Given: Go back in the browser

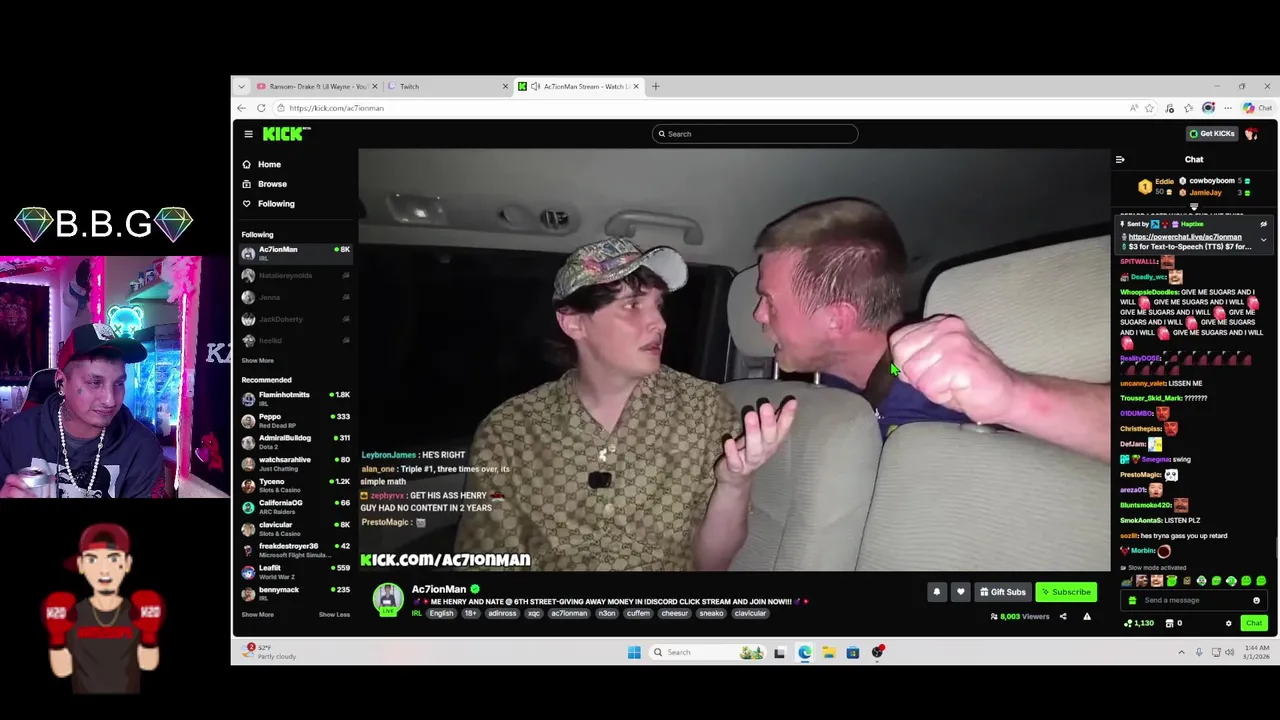Looking at the screenshot, I should click(x=241, y=108).
